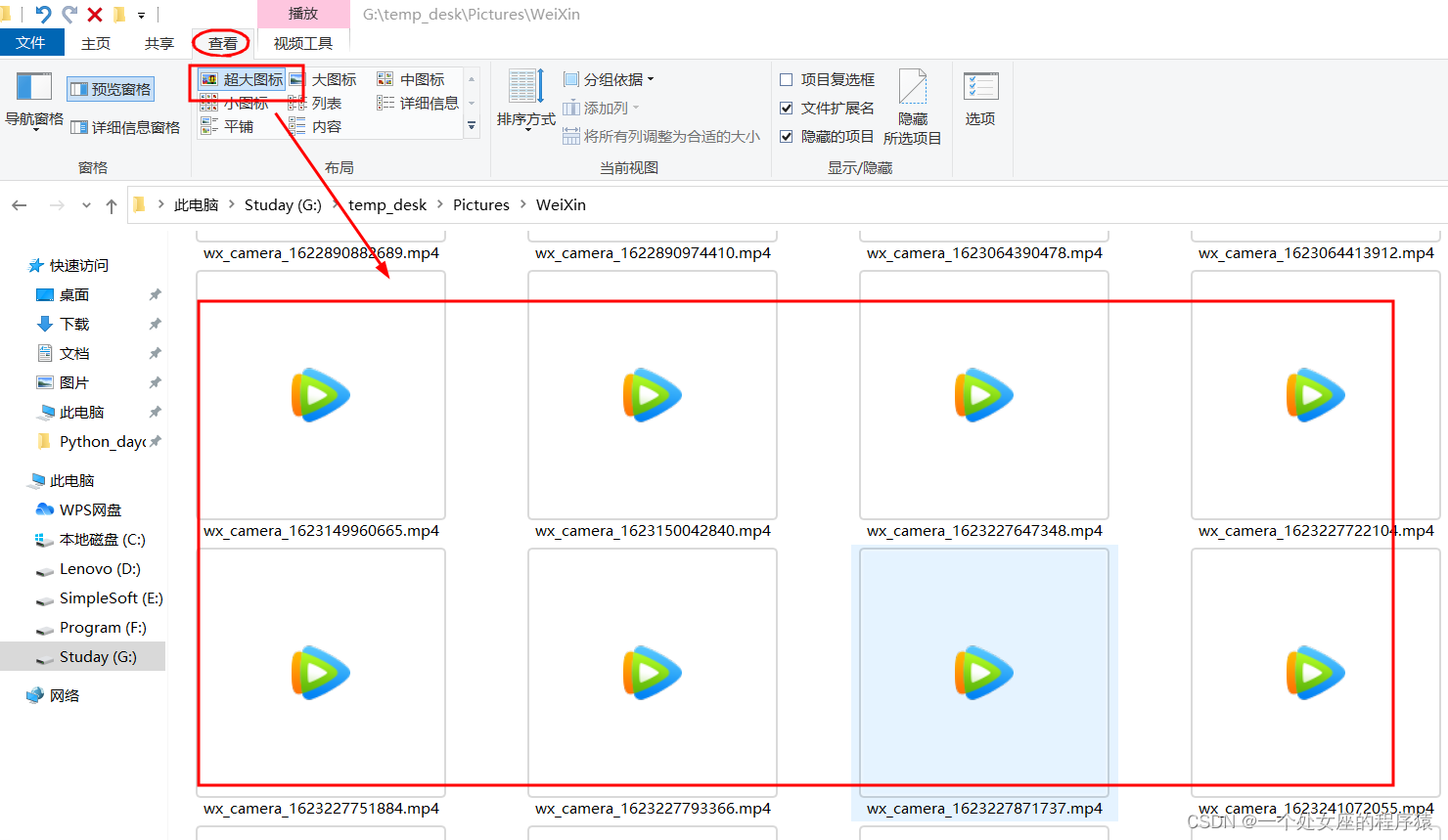Image resolution: width=1448 pixels, height=840 pixels.
Task: Go up one folder level
Action: 112,205
